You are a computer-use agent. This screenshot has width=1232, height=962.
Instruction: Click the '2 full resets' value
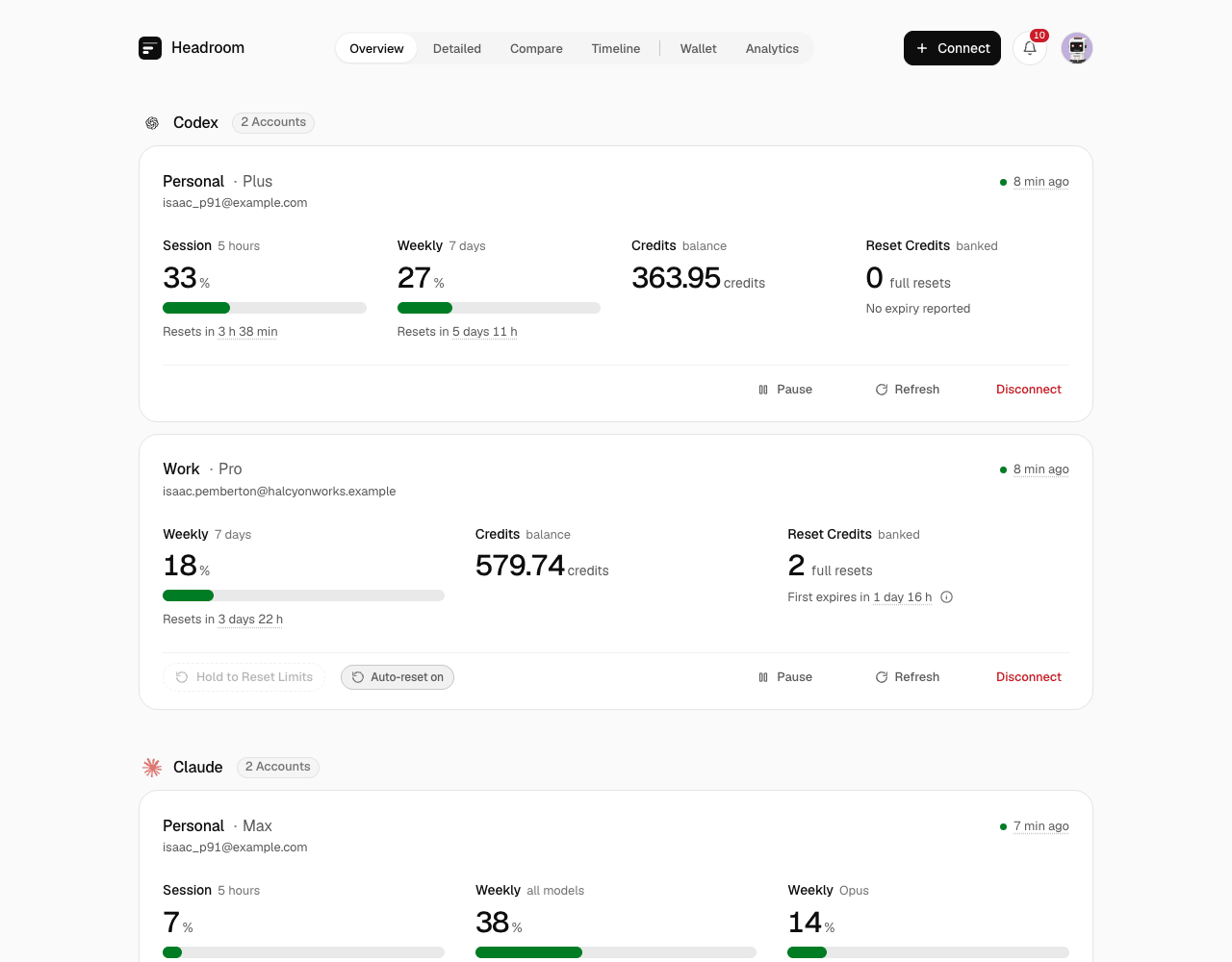830,566
